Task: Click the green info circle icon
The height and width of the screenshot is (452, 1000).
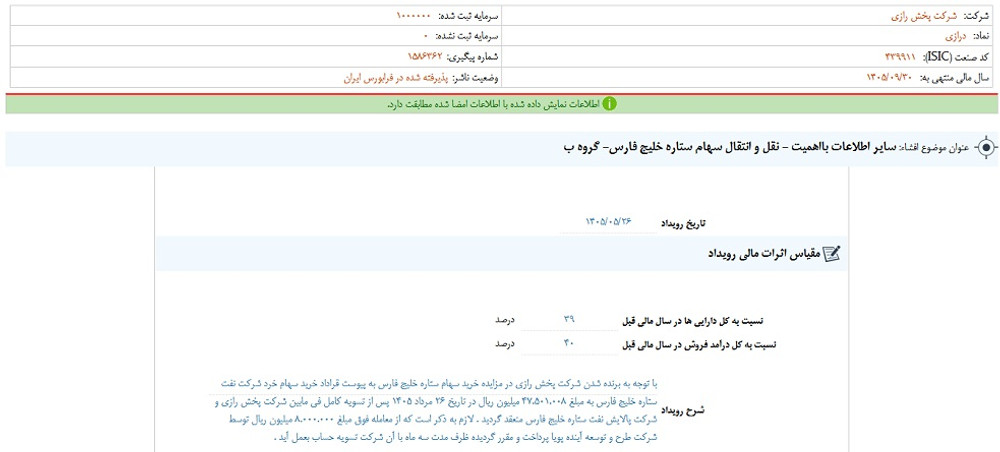Action: pos(610,104)
